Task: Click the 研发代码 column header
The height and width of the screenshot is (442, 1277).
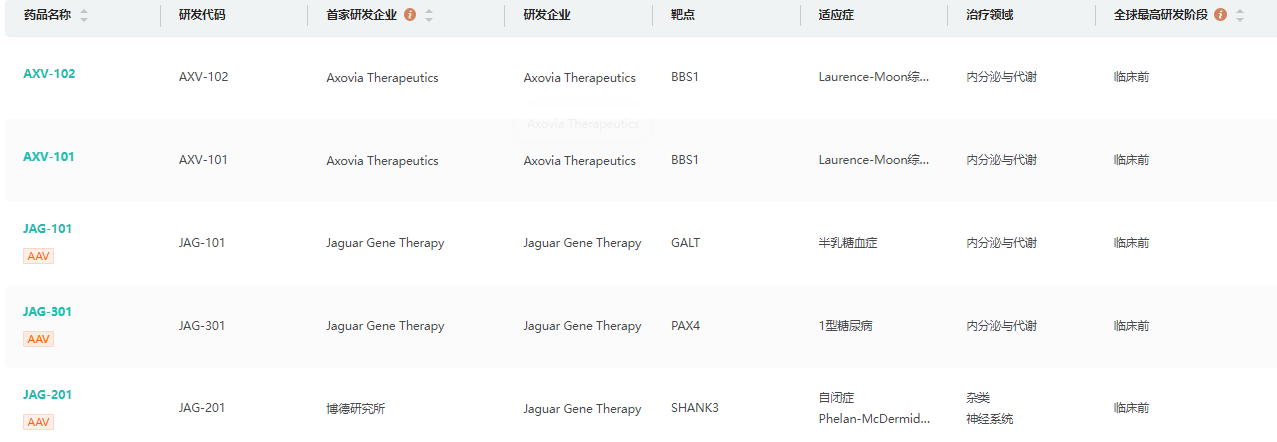Action: pos(202,16)
